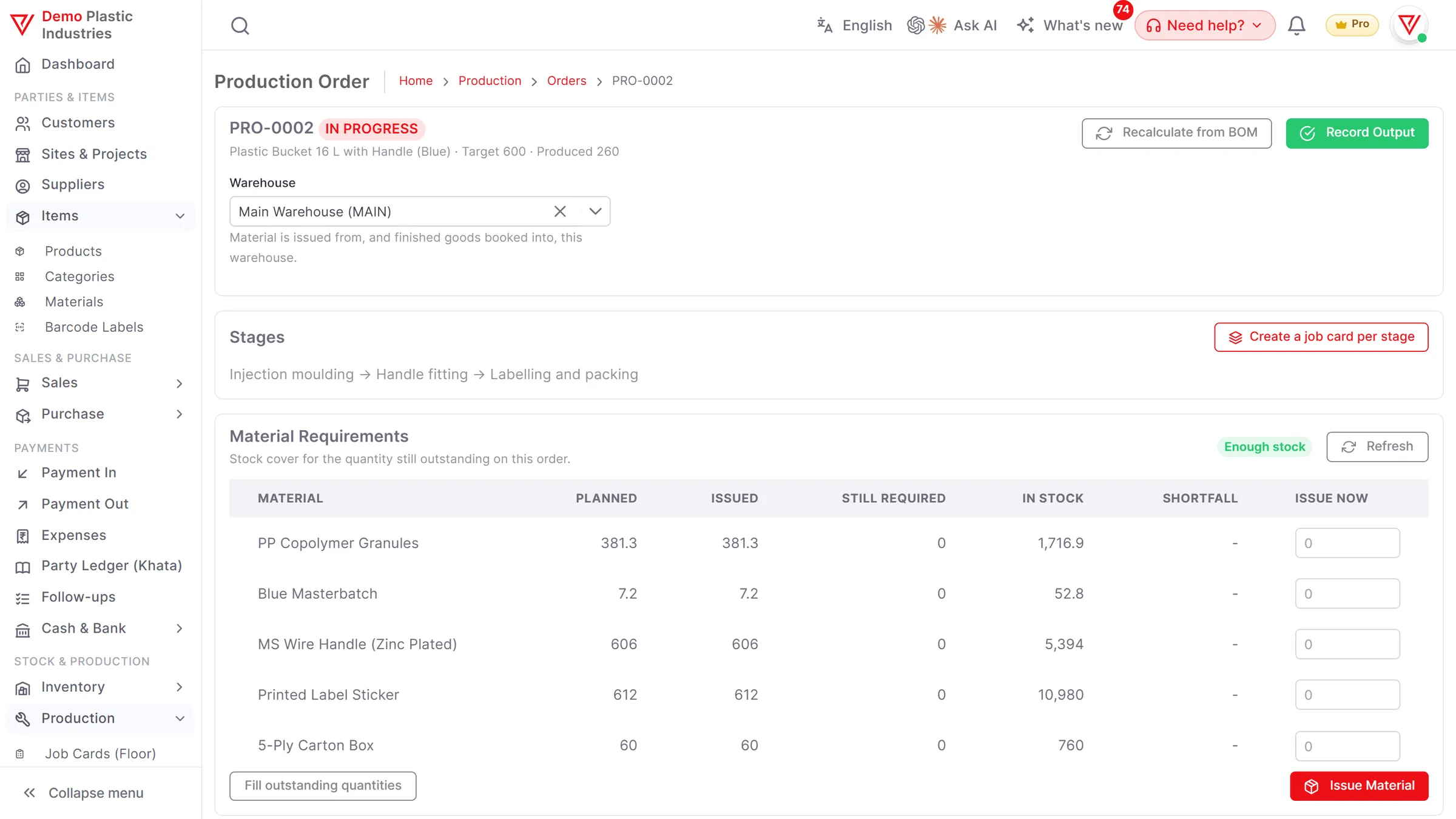Open Materials under Items
Image resolution: width=1456 pixels, height=819 pixels.
click(x=101, y=302)
